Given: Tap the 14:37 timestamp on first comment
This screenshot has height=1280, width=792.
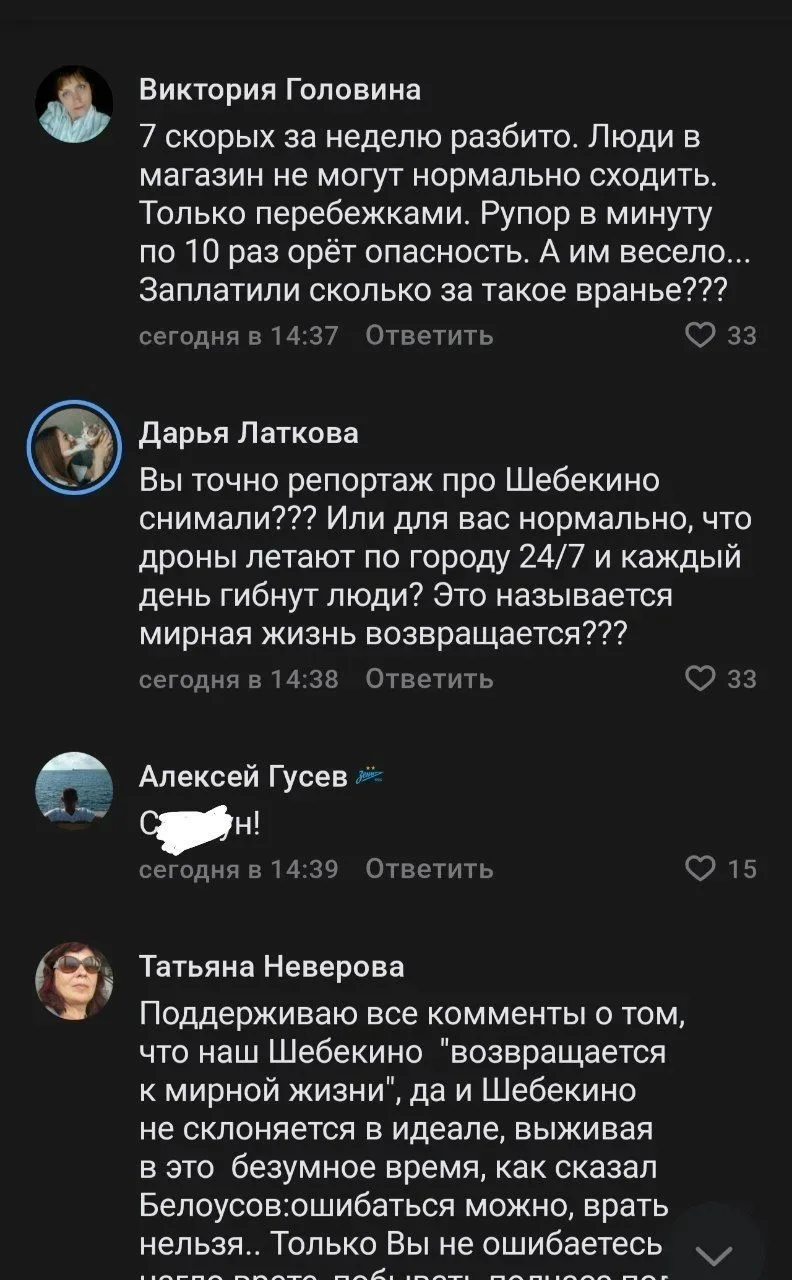Looking at the screenshot, I should pyautogui.click(x=238, y=336).
